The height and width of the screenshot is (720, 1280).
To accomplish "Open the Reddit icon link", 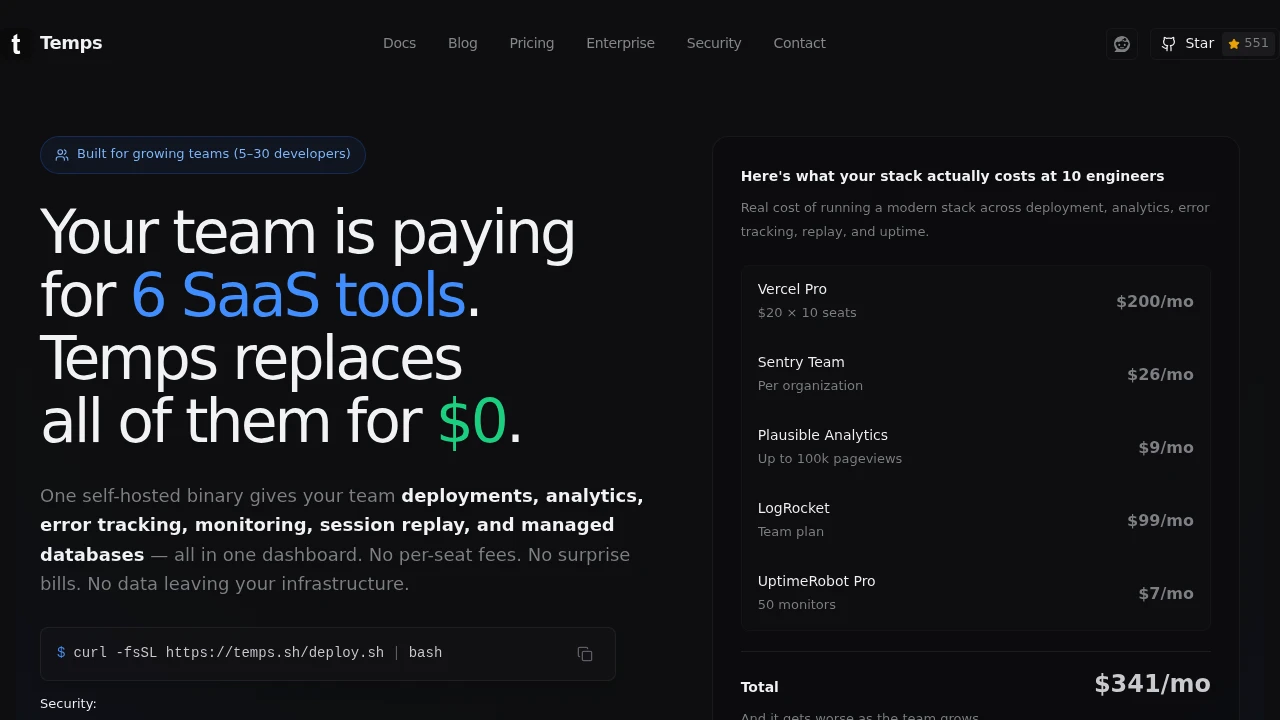I will point(1122,44).
